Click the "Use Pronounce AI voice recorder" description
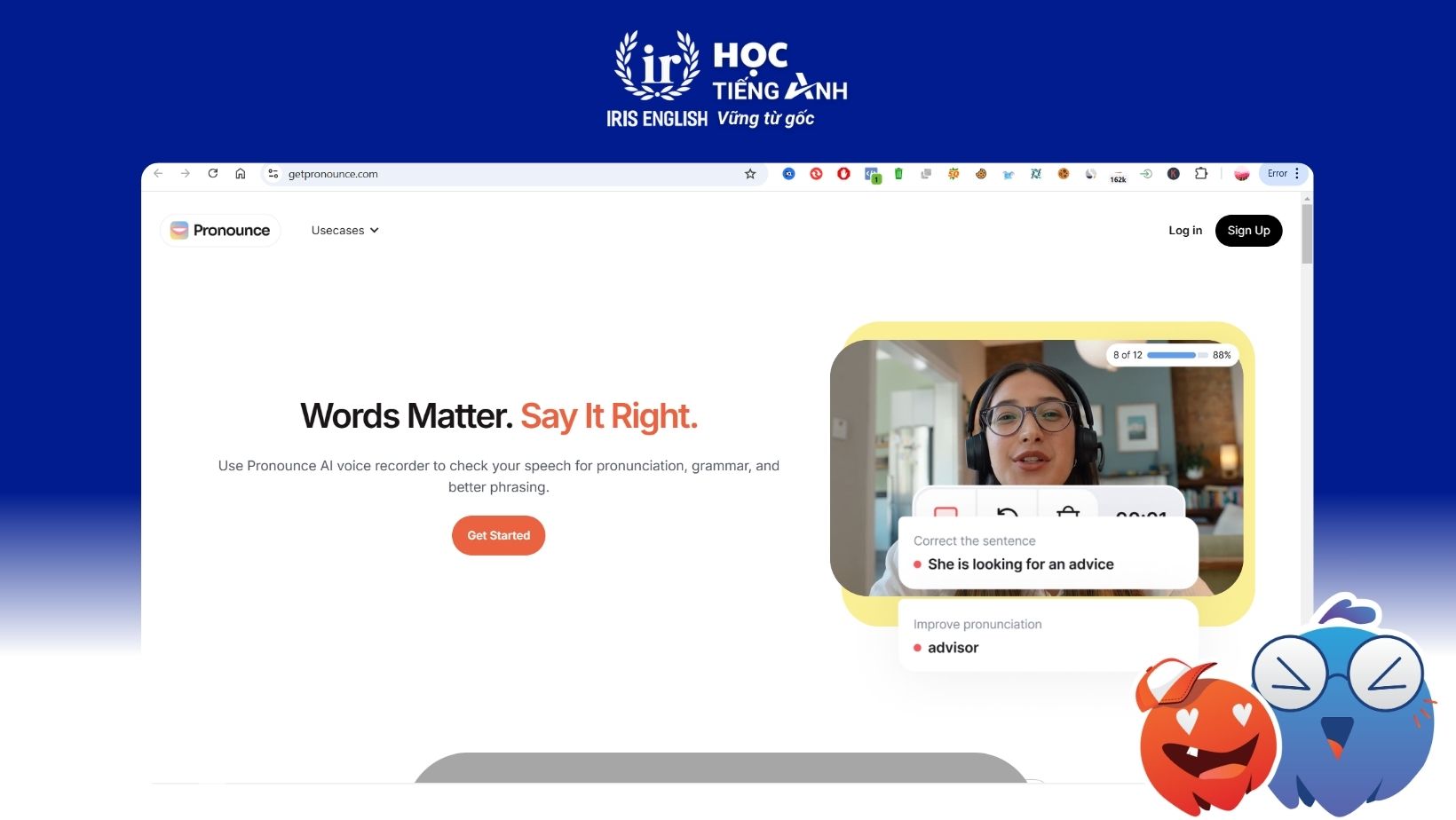The width and height of the screenshot is (1456, 820). pos(499,476)
